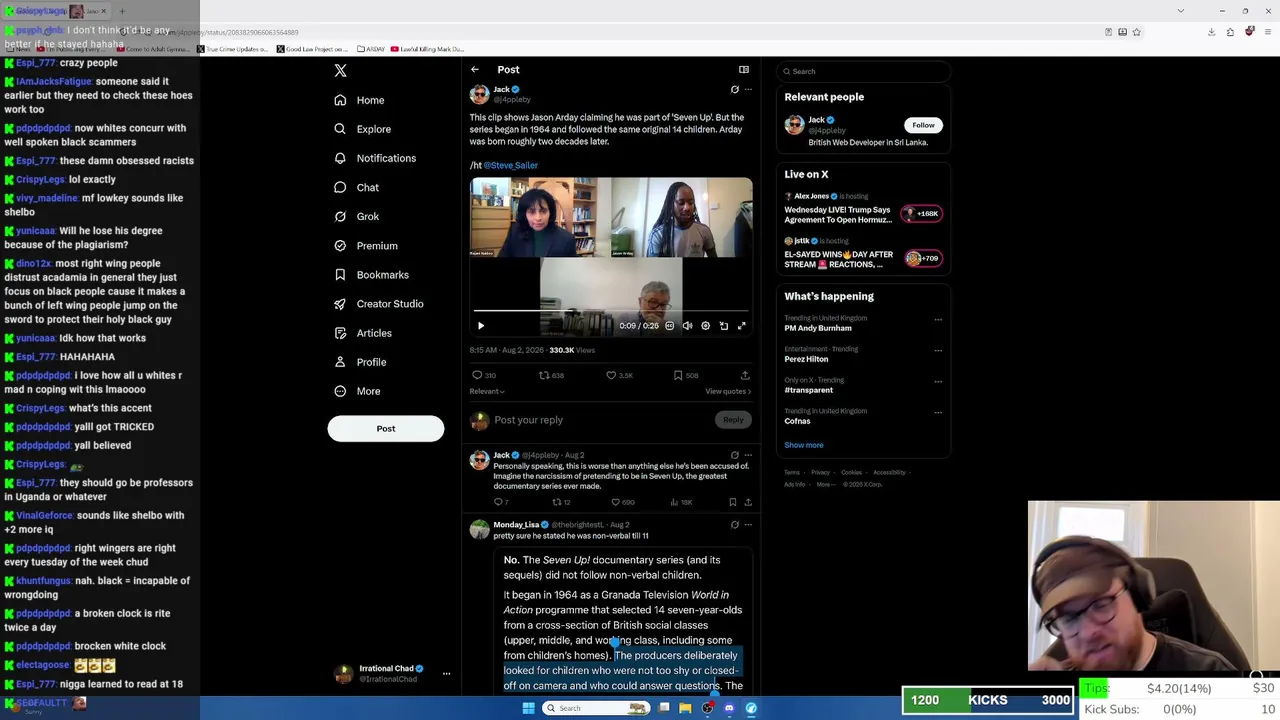Share Jack's reply post

coord(748,502)
